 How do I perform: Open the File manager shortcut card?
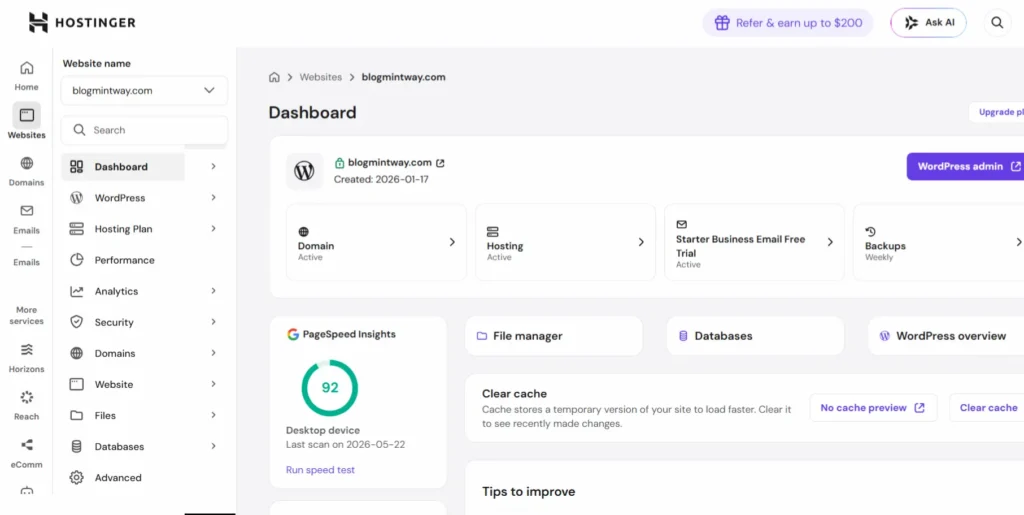click(554, 336)
